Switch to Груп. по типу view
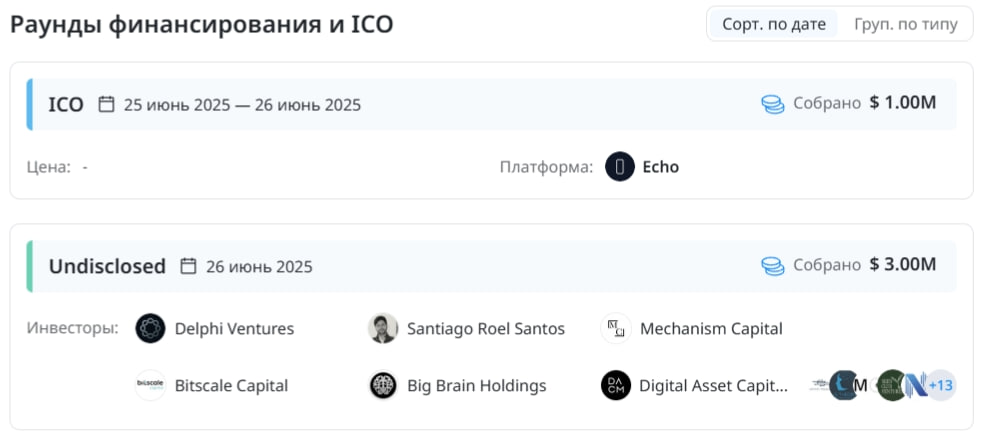This screenshot has width=998, height=437. tap(906, 24)
